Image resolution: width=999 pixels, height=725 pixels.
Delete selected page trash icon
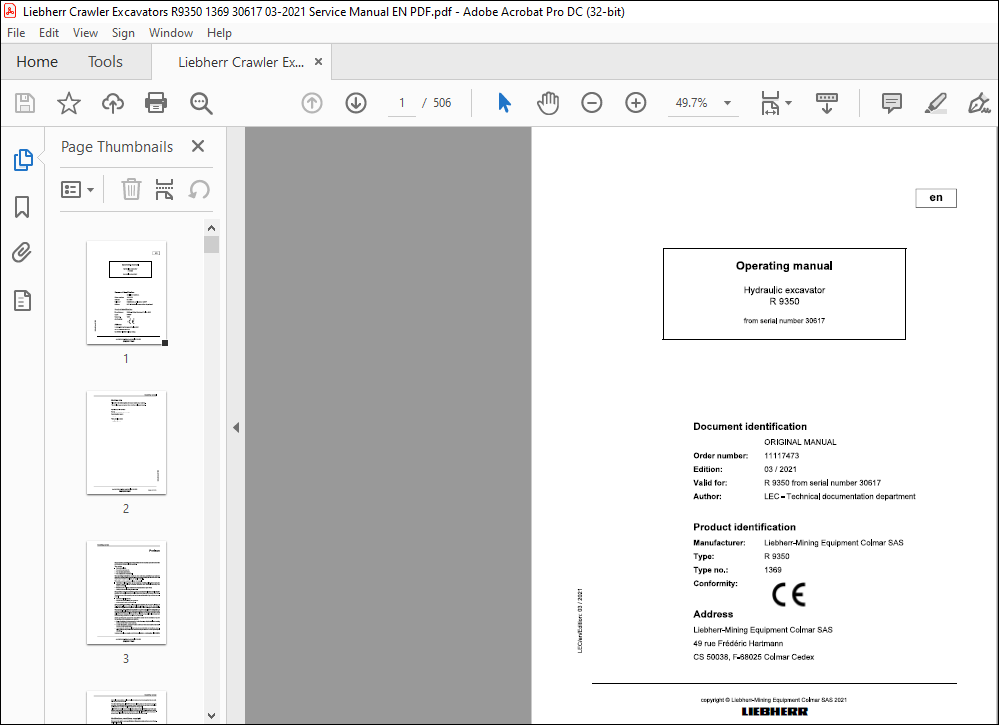[x=131, y=189]
